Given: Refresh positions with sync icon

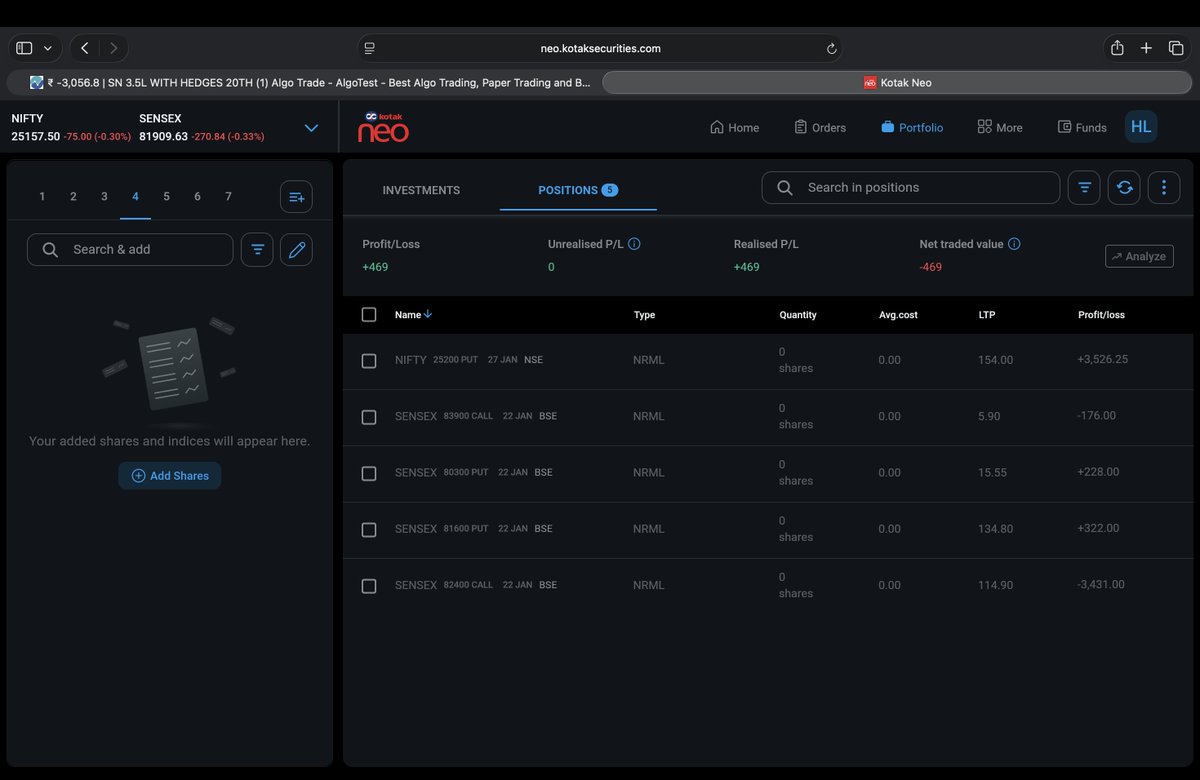Looking at the screenshot, I should click(1124, 187).
